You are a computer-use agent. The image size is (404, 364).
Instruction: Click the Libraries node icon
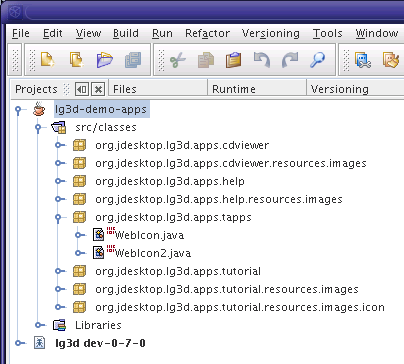point(59,325)
